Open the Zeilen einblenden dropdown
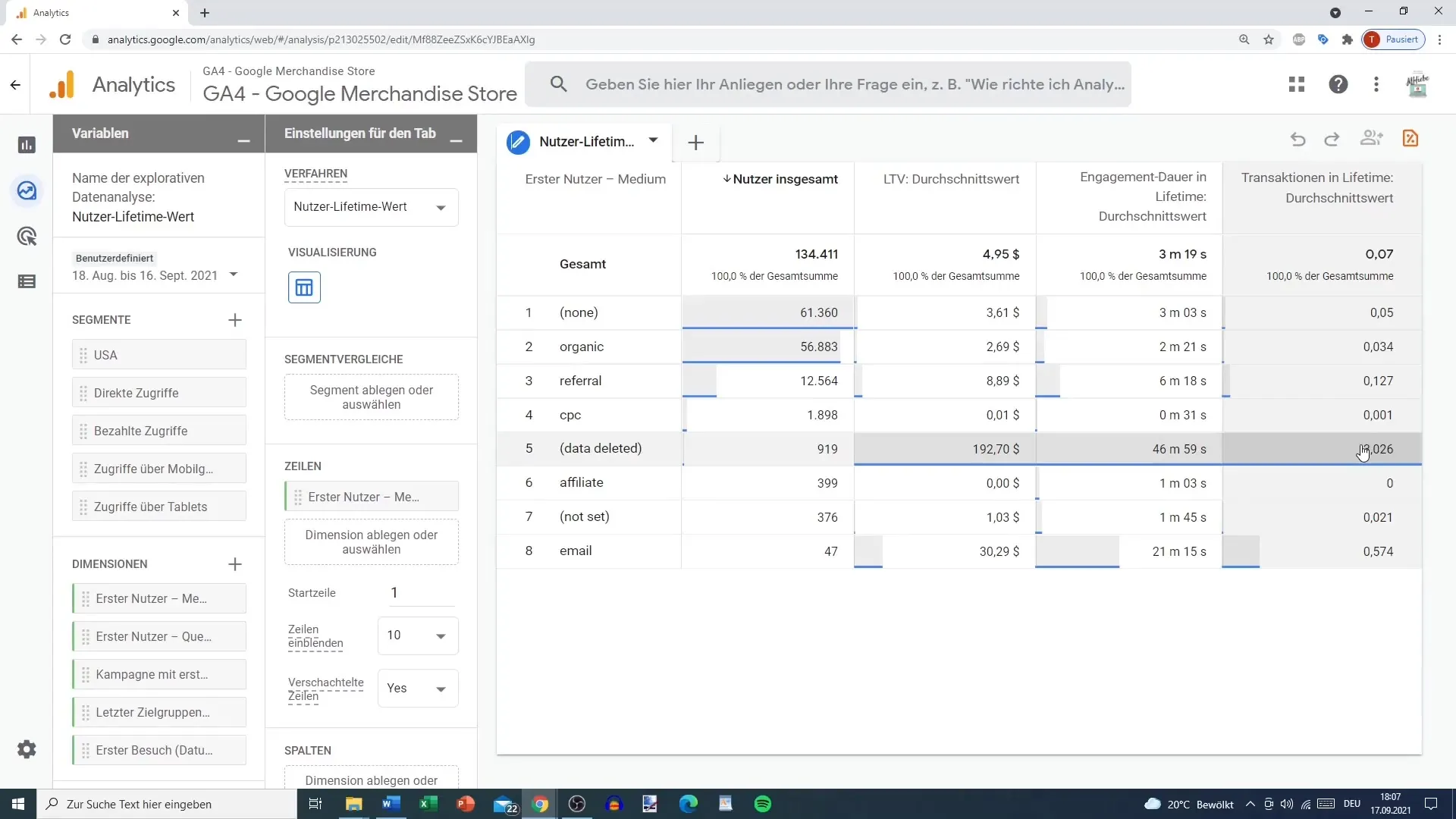This screenshot has height=819, width=1456. [418, 635]
